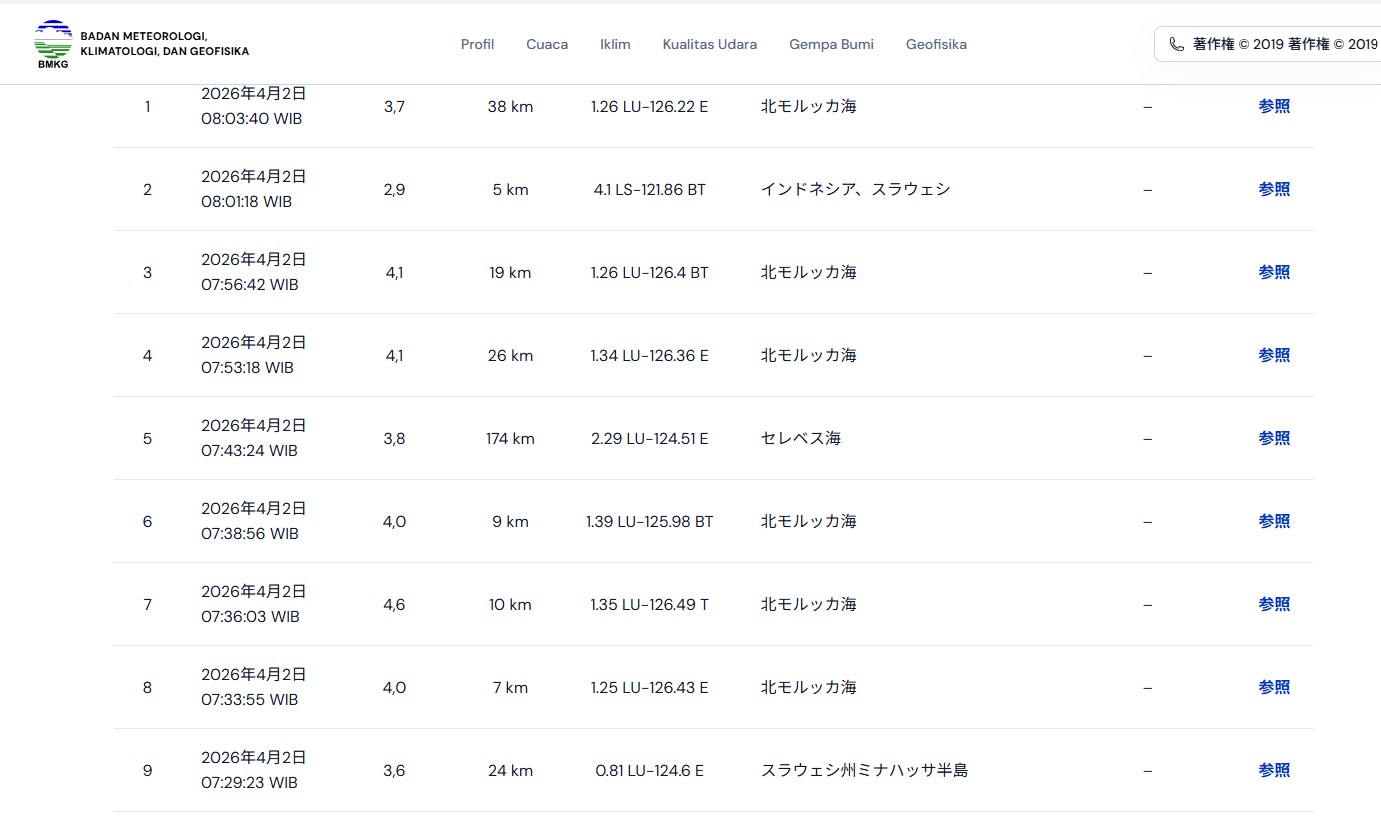
Task: Open the Kualitas Udara menu
Action: pos(709,44)
